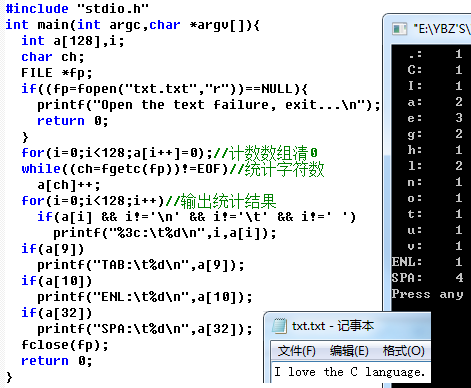
Task: Click the '#include "stdio.h"' line
Action: click(x=77, y=9)
